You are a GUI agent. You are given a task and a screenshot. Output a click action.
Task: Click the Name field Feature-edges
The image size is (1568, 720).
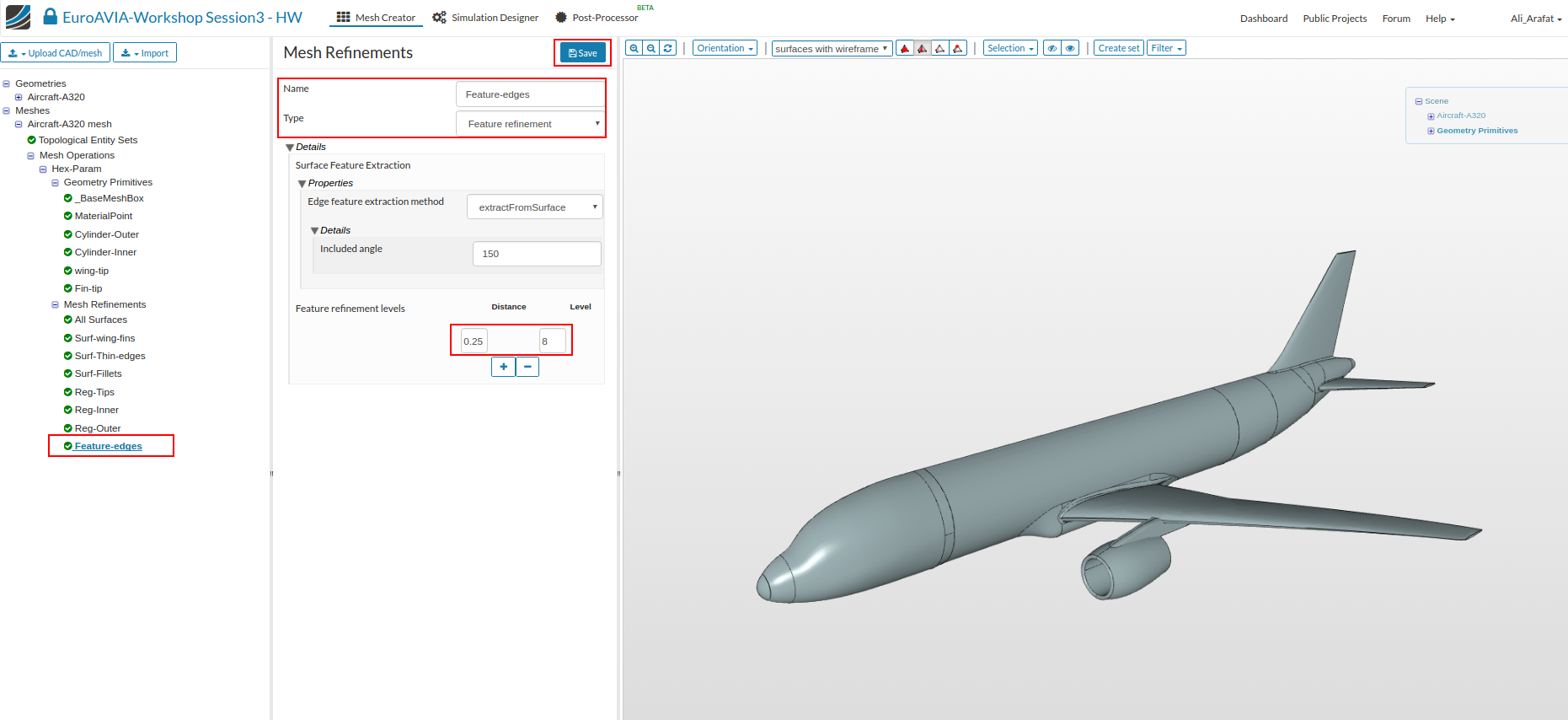pos(530,94)
